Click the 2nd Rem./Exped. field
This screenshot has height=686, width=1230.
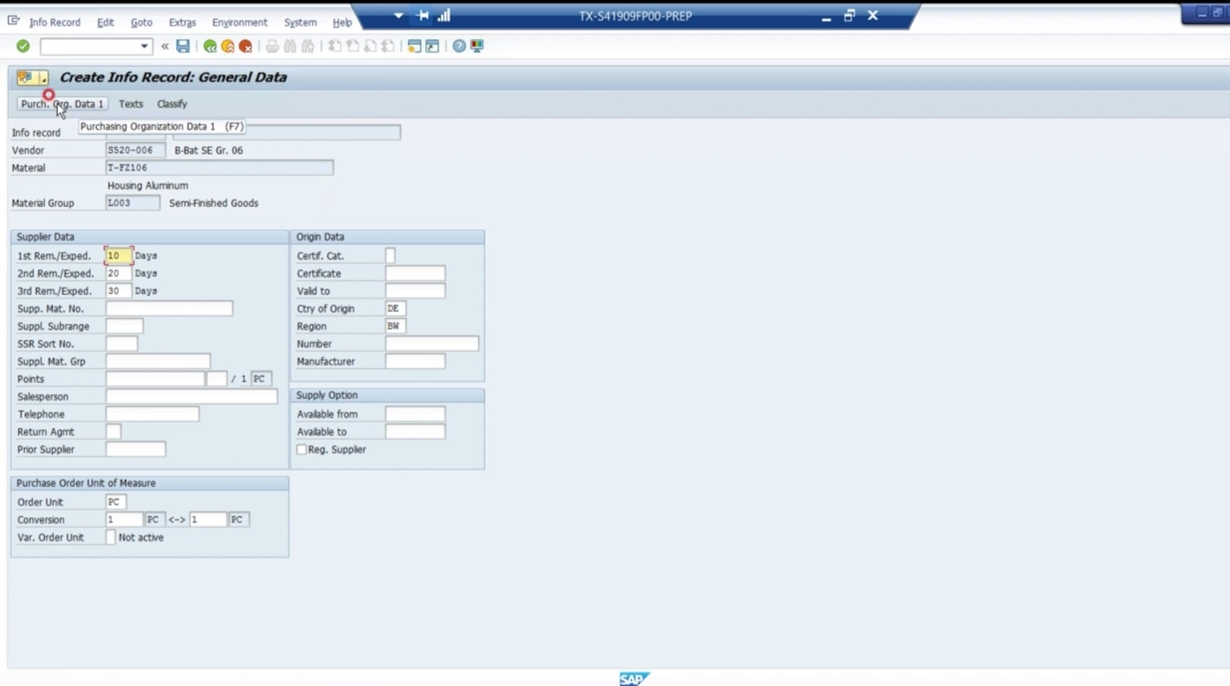click(x=118, y=273)
